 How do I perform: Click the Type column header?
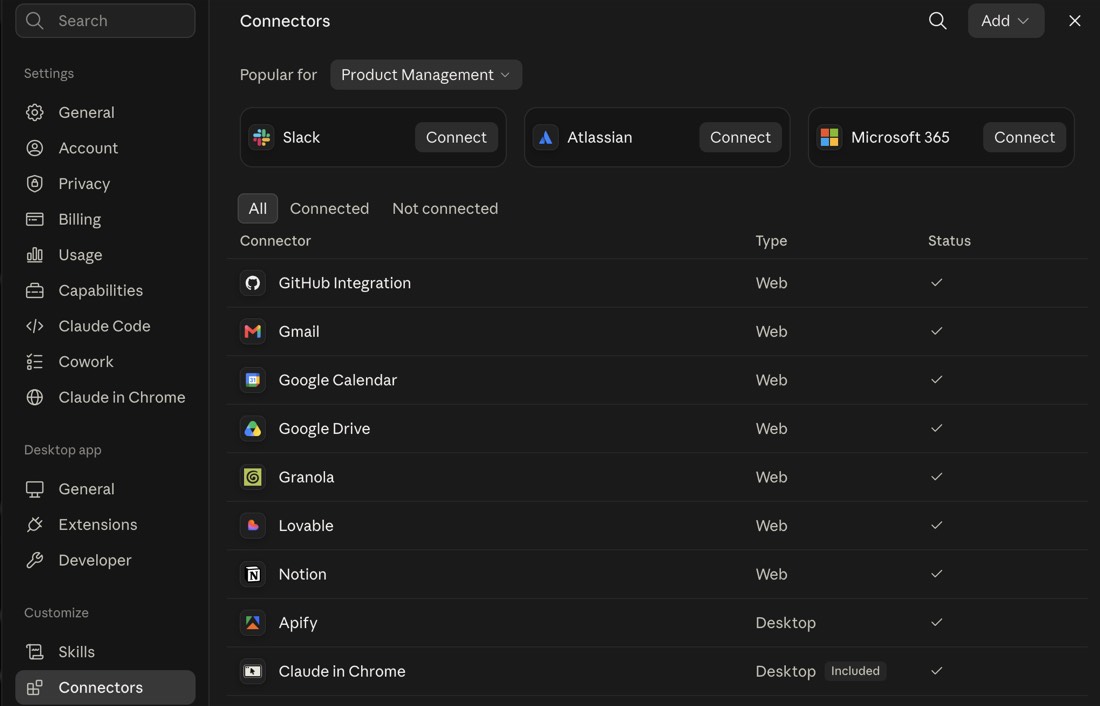pos(771,241)
